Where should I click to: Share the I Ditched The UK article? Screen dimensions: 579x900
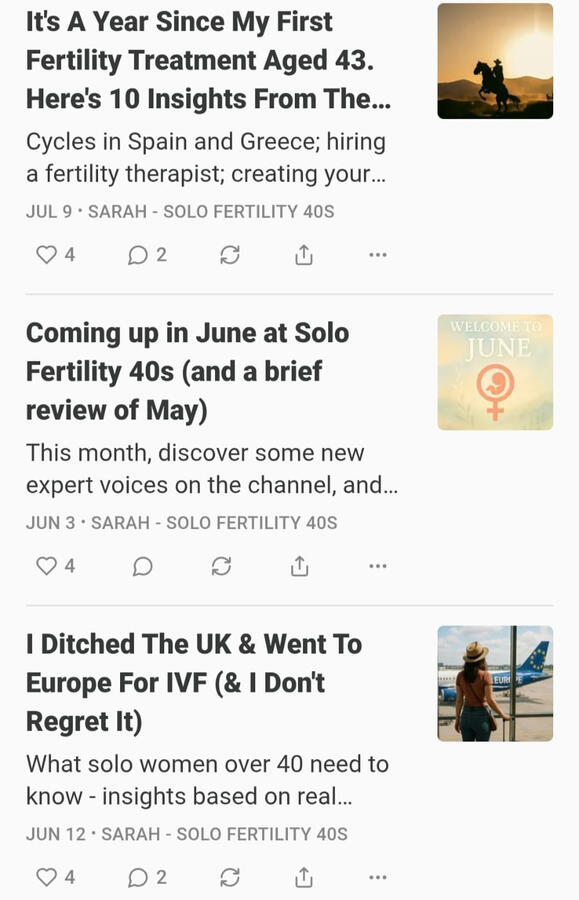pyautogui.click(x=302, y=877)
